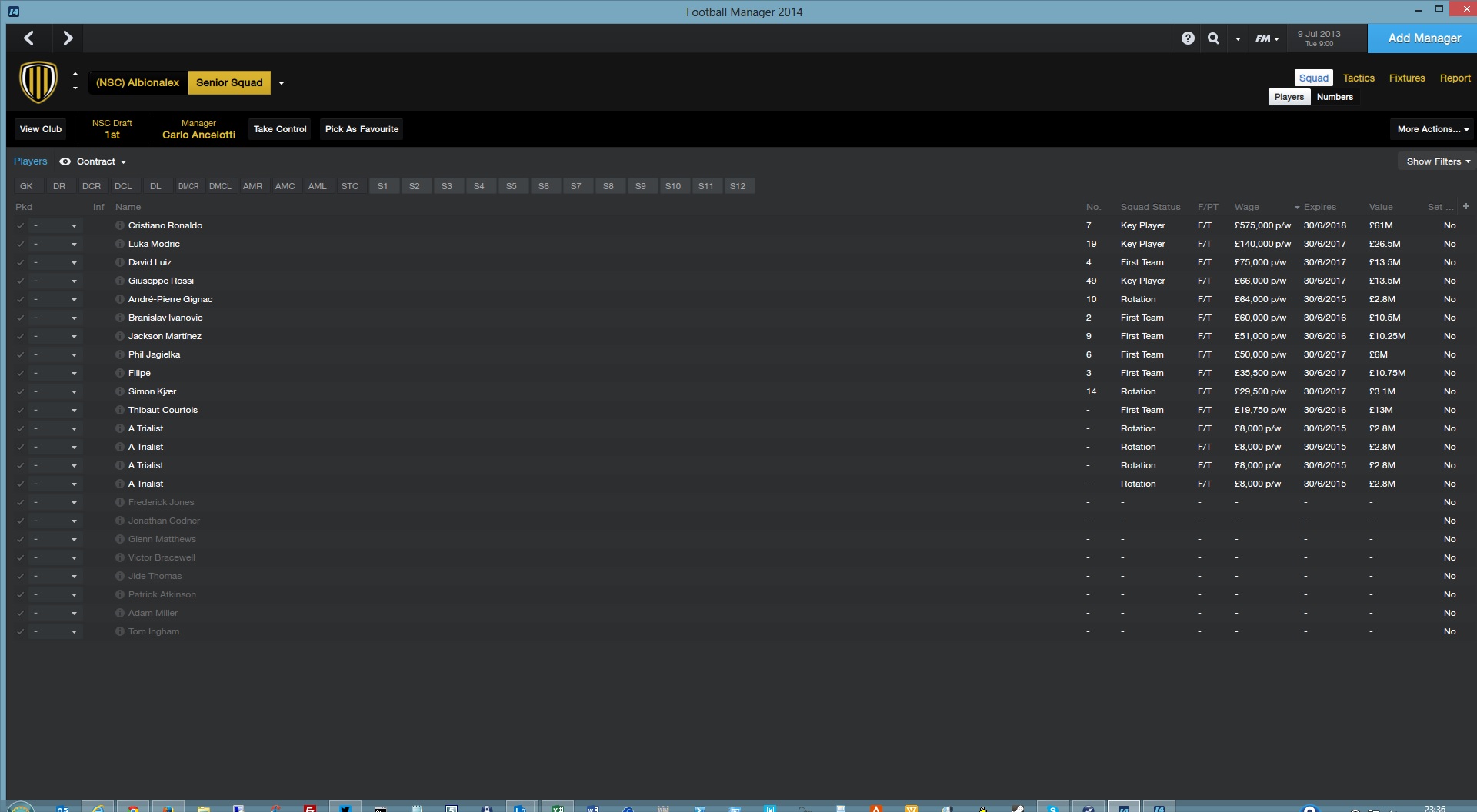Viewport: 1477px width, 812px height.
Task: Open info icon for Tom Ingham
Action: [120, 631]
